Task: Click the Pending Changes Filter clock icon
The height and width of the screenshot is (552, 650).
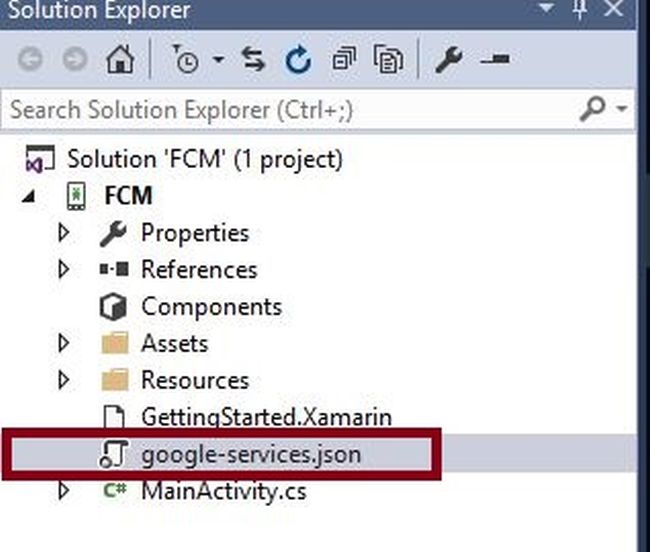Action: click(x=185, y=60)
